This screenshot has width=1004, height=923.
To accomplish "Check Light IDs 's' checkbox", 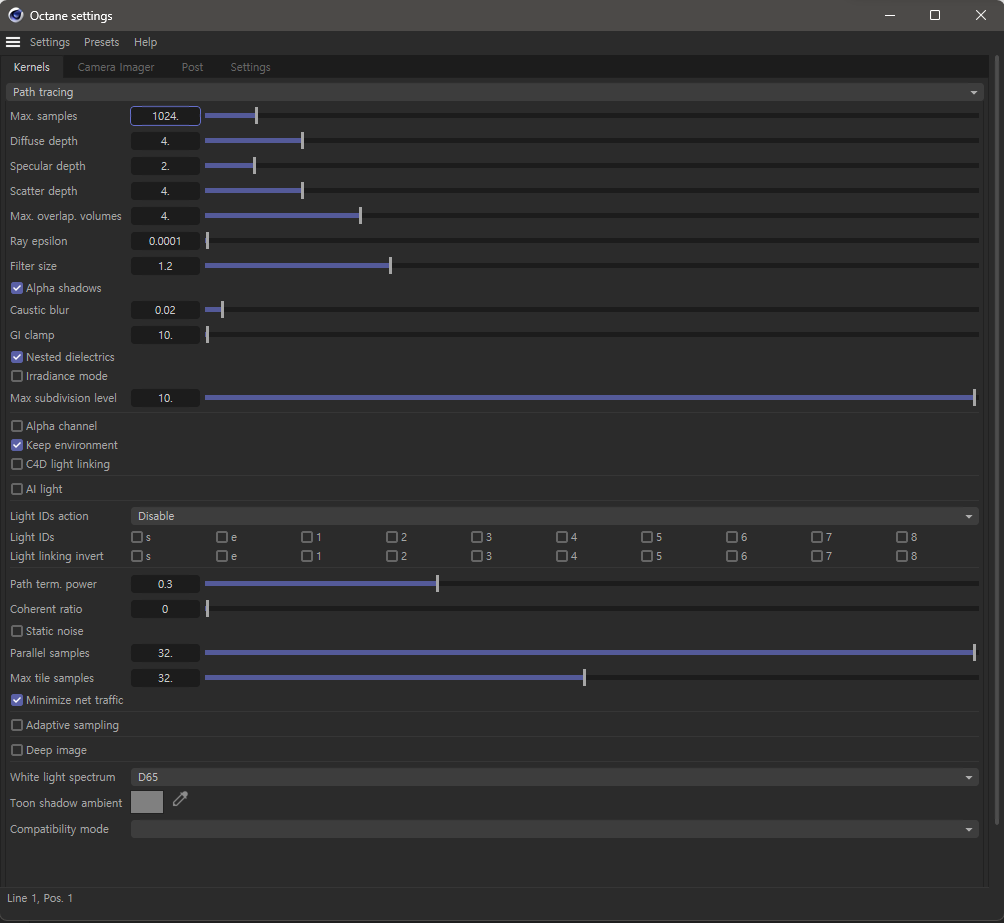I will (137, 537).
